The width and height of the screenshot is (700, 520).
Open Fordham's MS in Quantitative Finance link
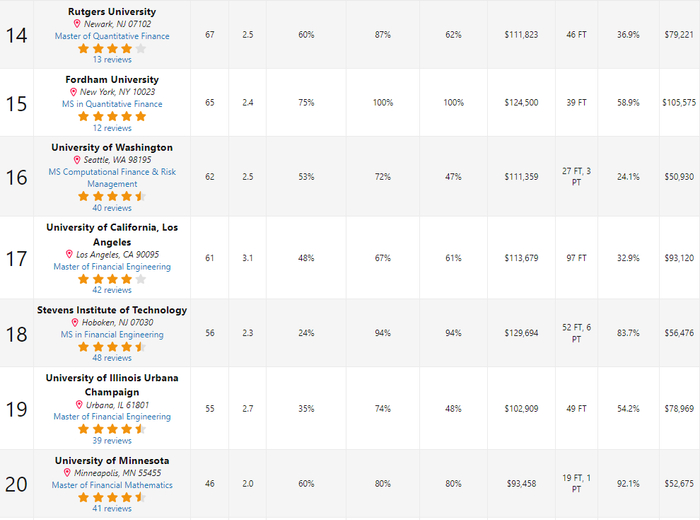point(112,104)
